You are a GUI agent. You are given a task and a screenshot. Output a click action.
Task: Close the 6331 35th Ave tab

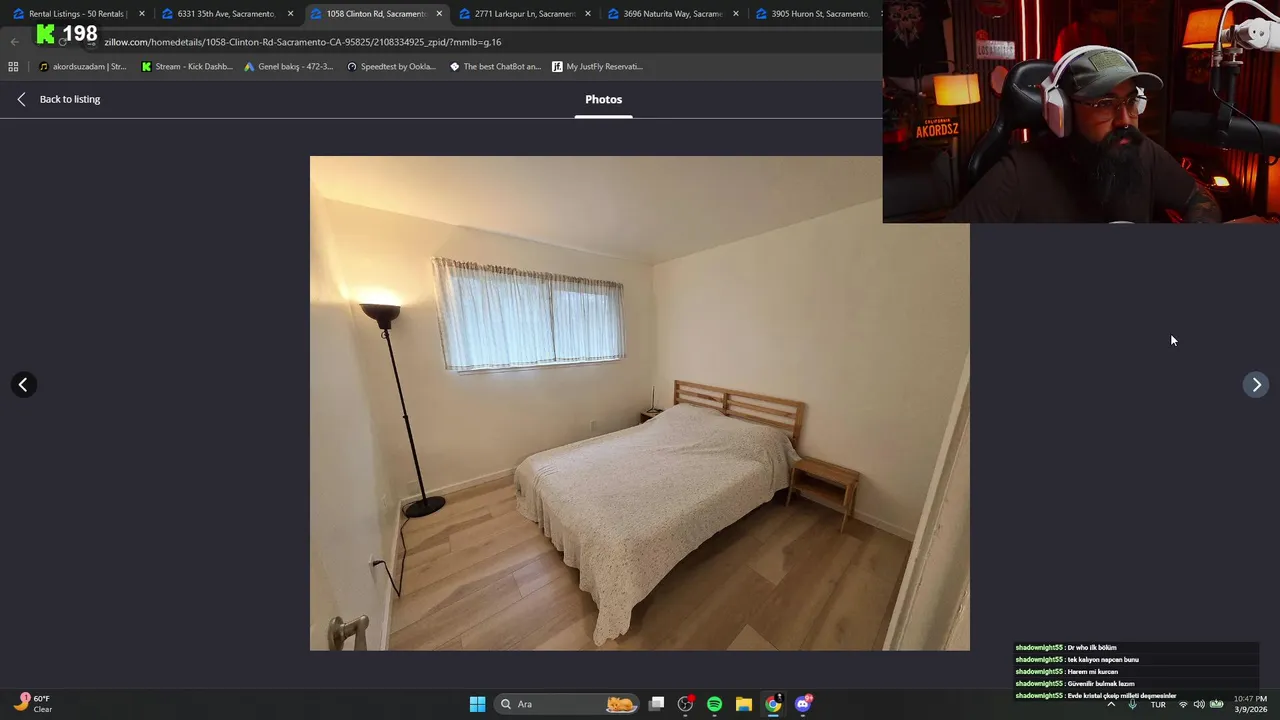pyautogui.click(x=290, y=14)
